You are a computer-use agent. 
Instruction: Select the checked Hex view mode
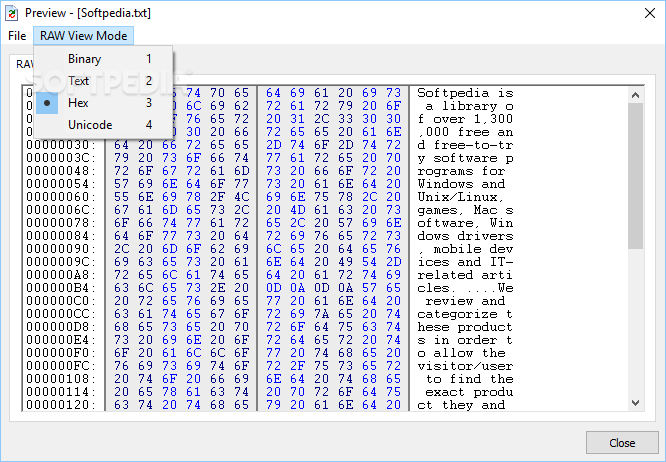click(x=103, y=103)
